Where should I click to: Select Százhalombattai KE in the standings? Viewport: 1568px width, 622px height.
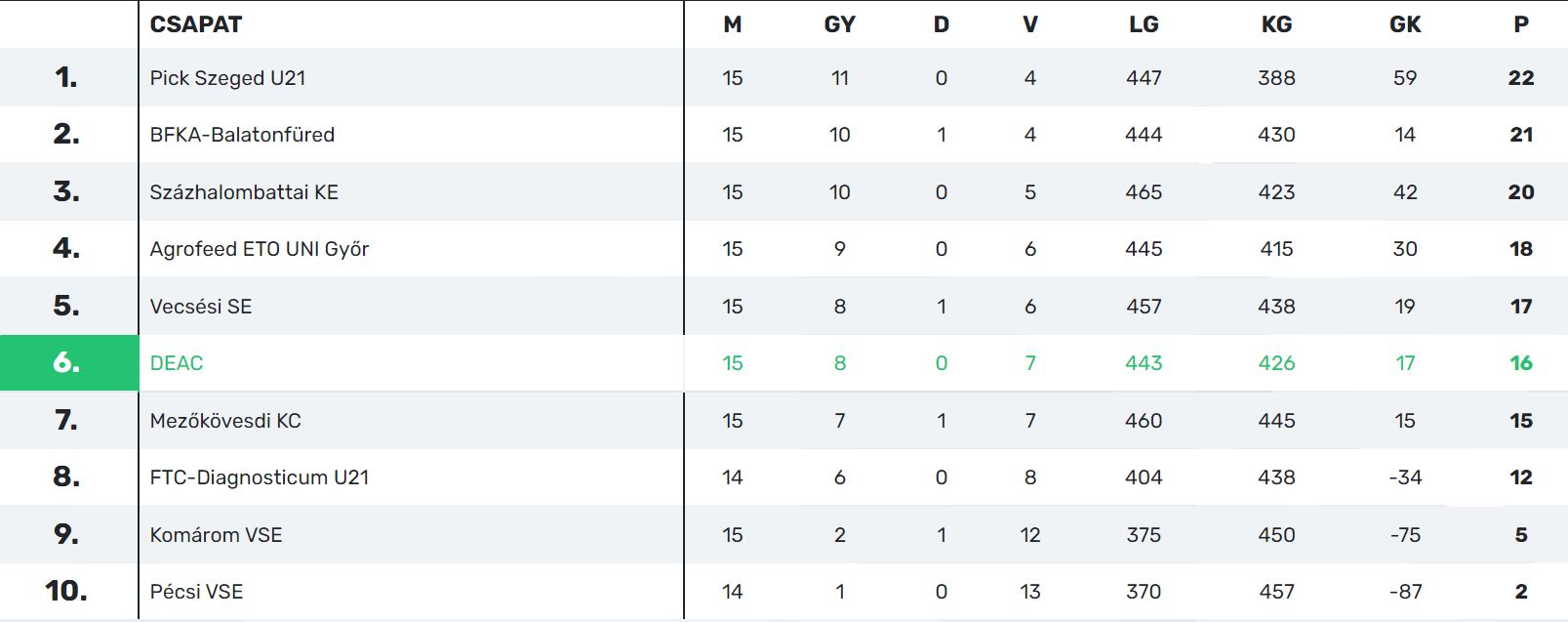pos(244,192)
